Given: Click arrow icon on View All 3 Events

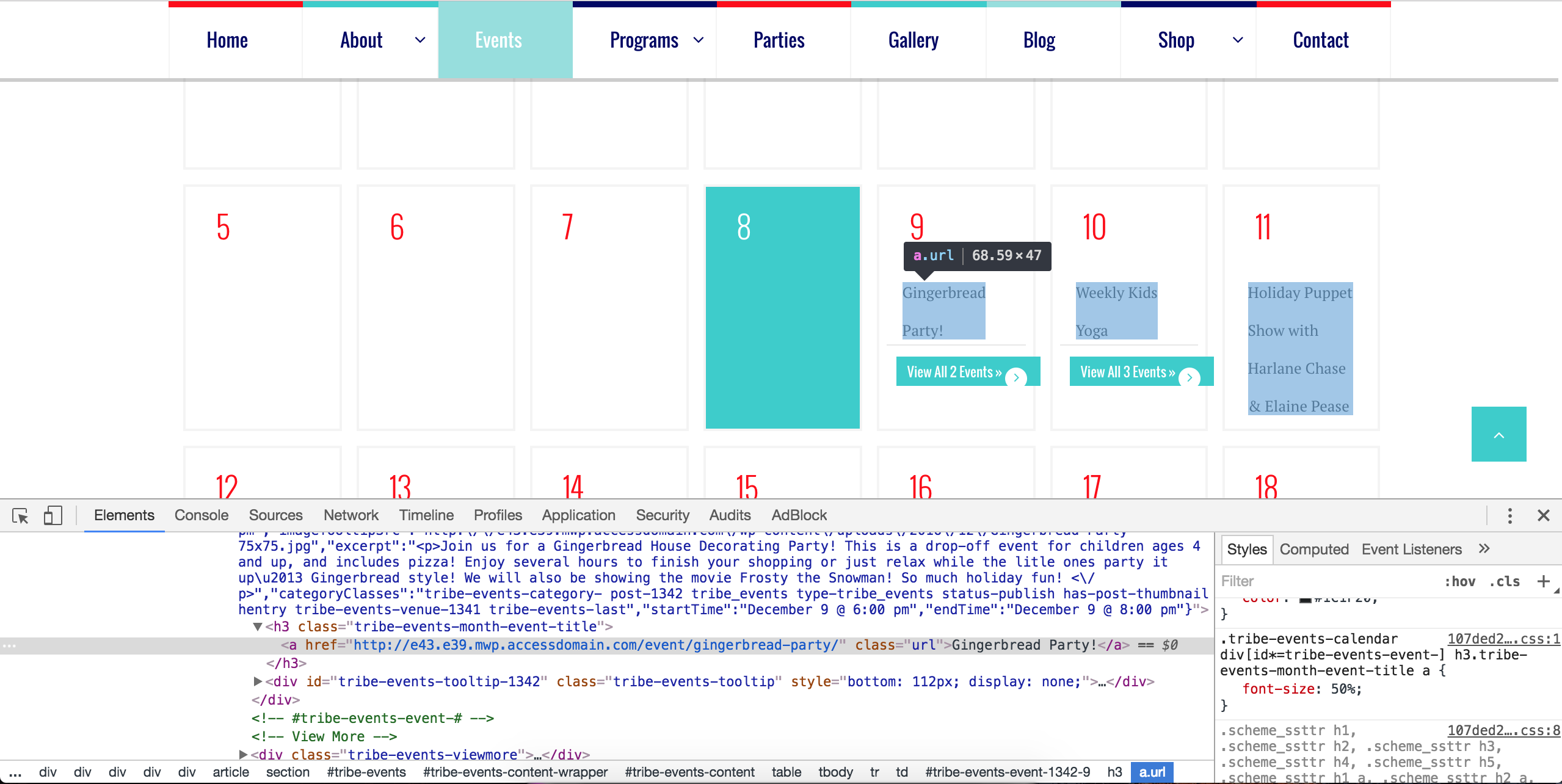Looking at the screenshot, I should point(1189,377).
